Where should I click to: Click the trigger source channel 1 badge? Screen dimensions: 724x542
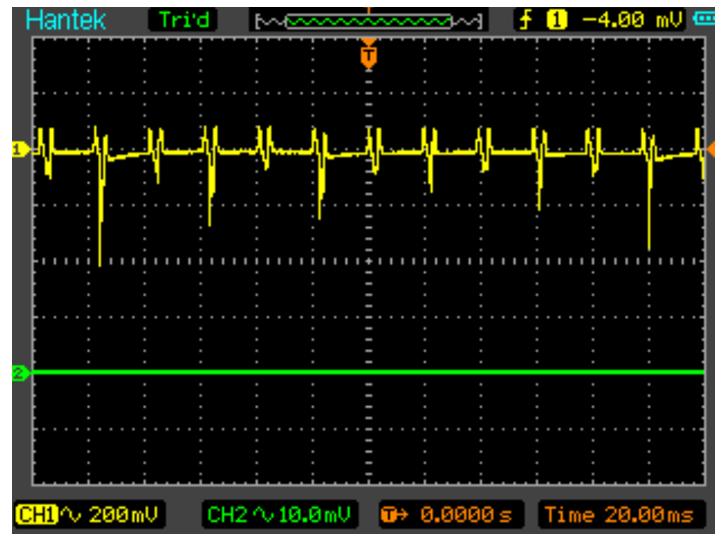(557, 20)
